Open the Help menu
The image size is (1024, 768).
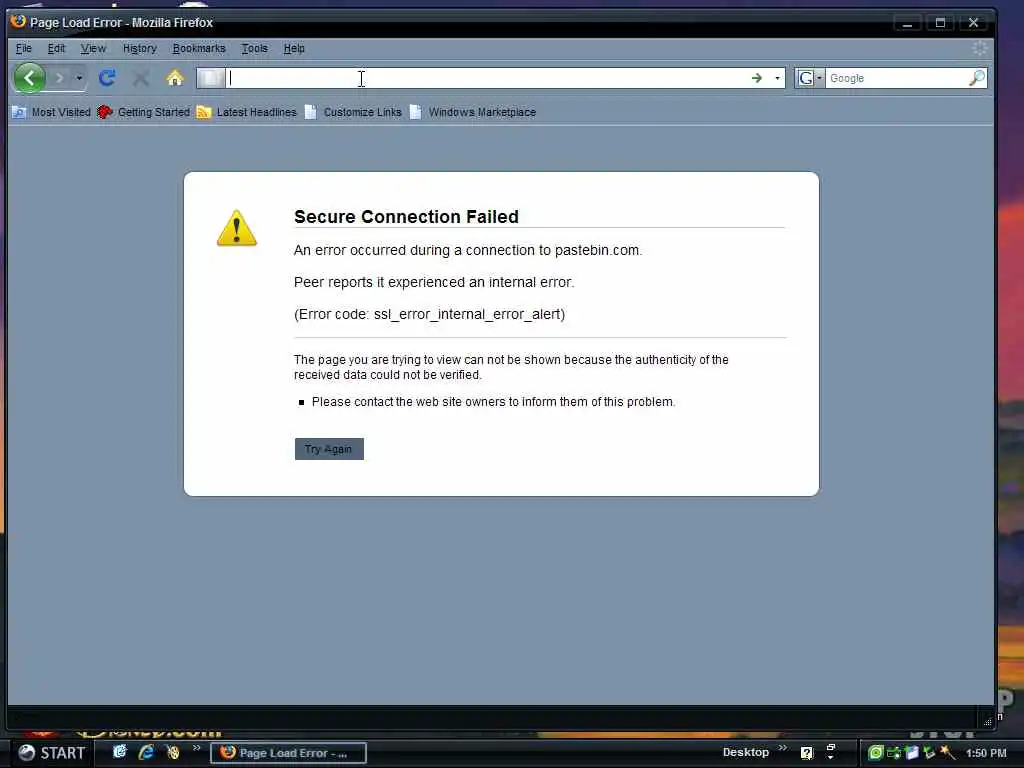pos(294,48)
